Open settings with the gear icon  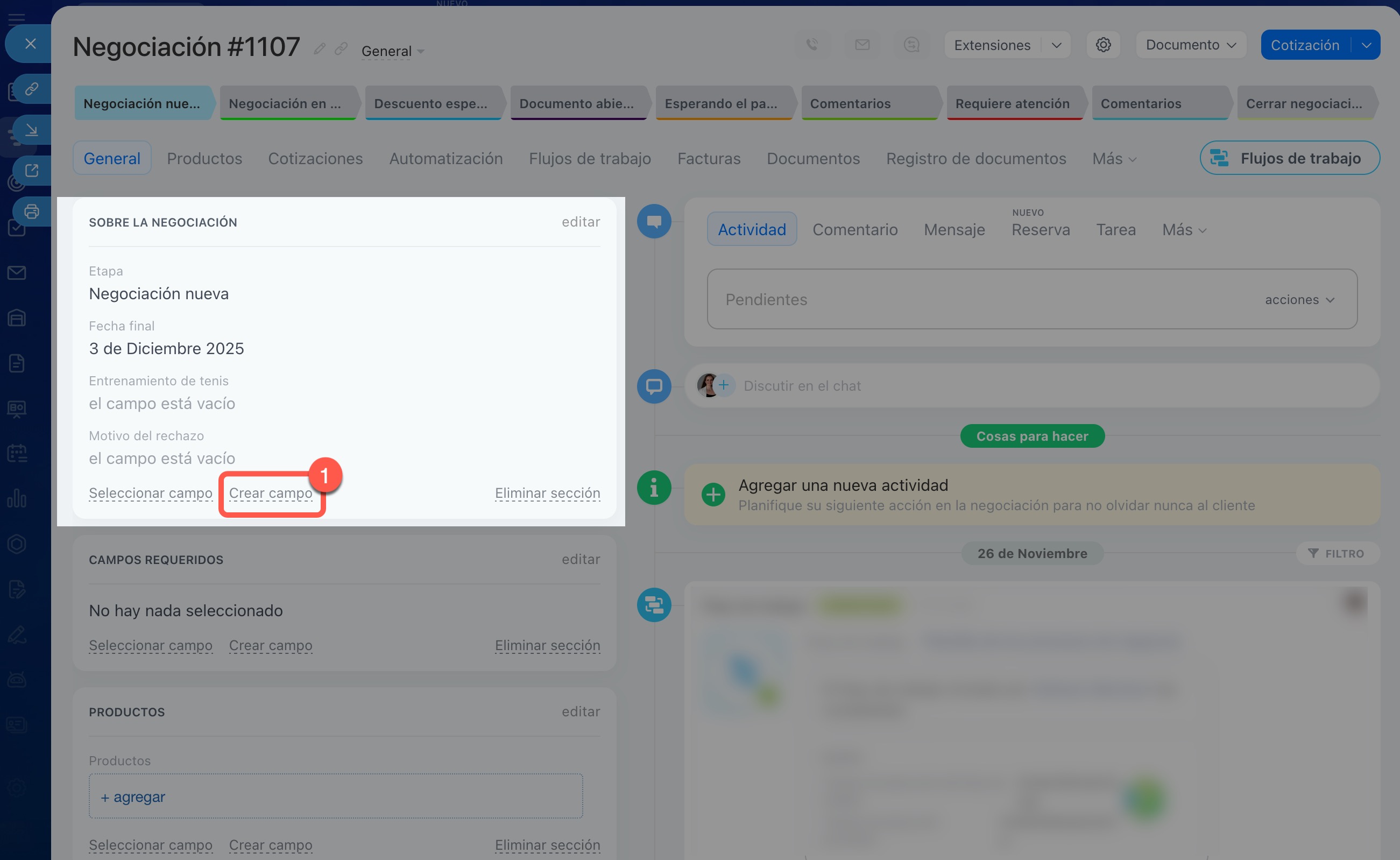(1103, 44)
